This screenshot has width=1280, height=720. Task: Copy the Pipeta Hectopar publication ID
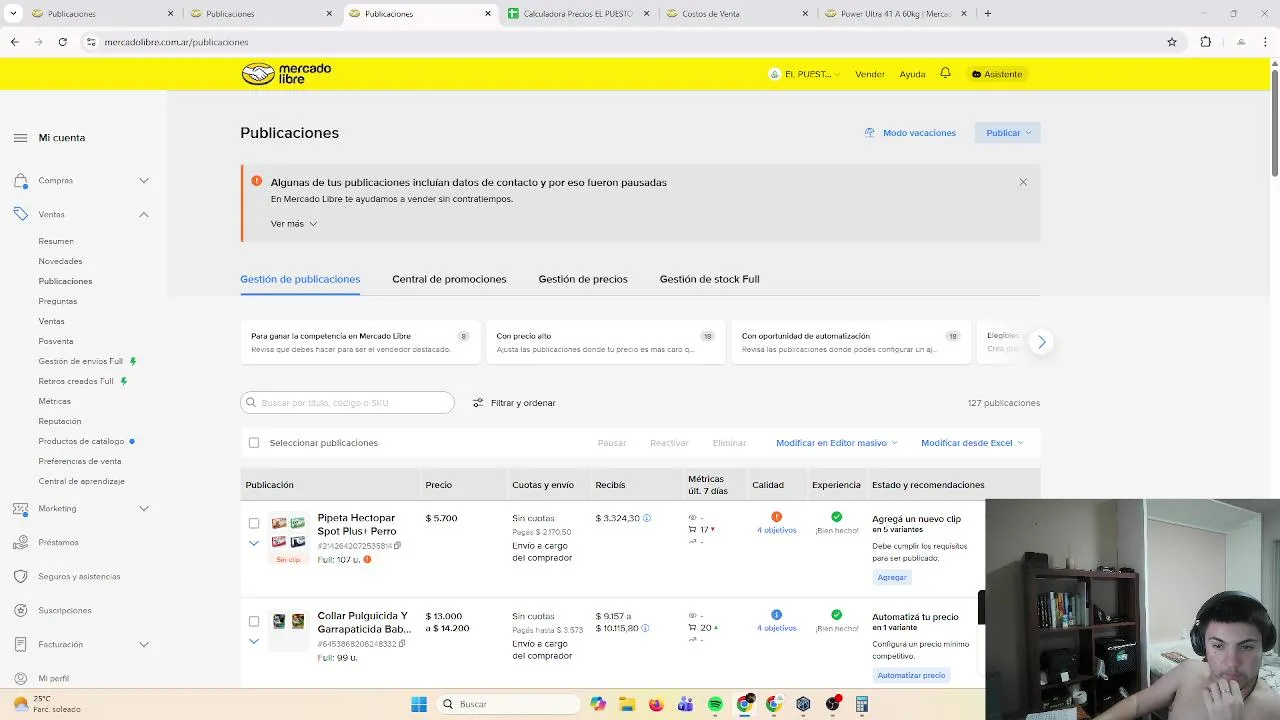(397, 546)
